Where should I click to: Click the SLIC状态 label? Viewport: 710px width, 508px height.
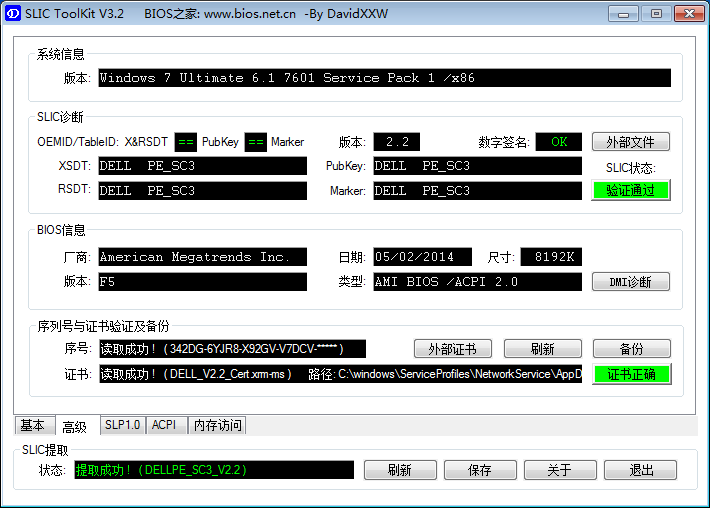click(x=631, y=168)
